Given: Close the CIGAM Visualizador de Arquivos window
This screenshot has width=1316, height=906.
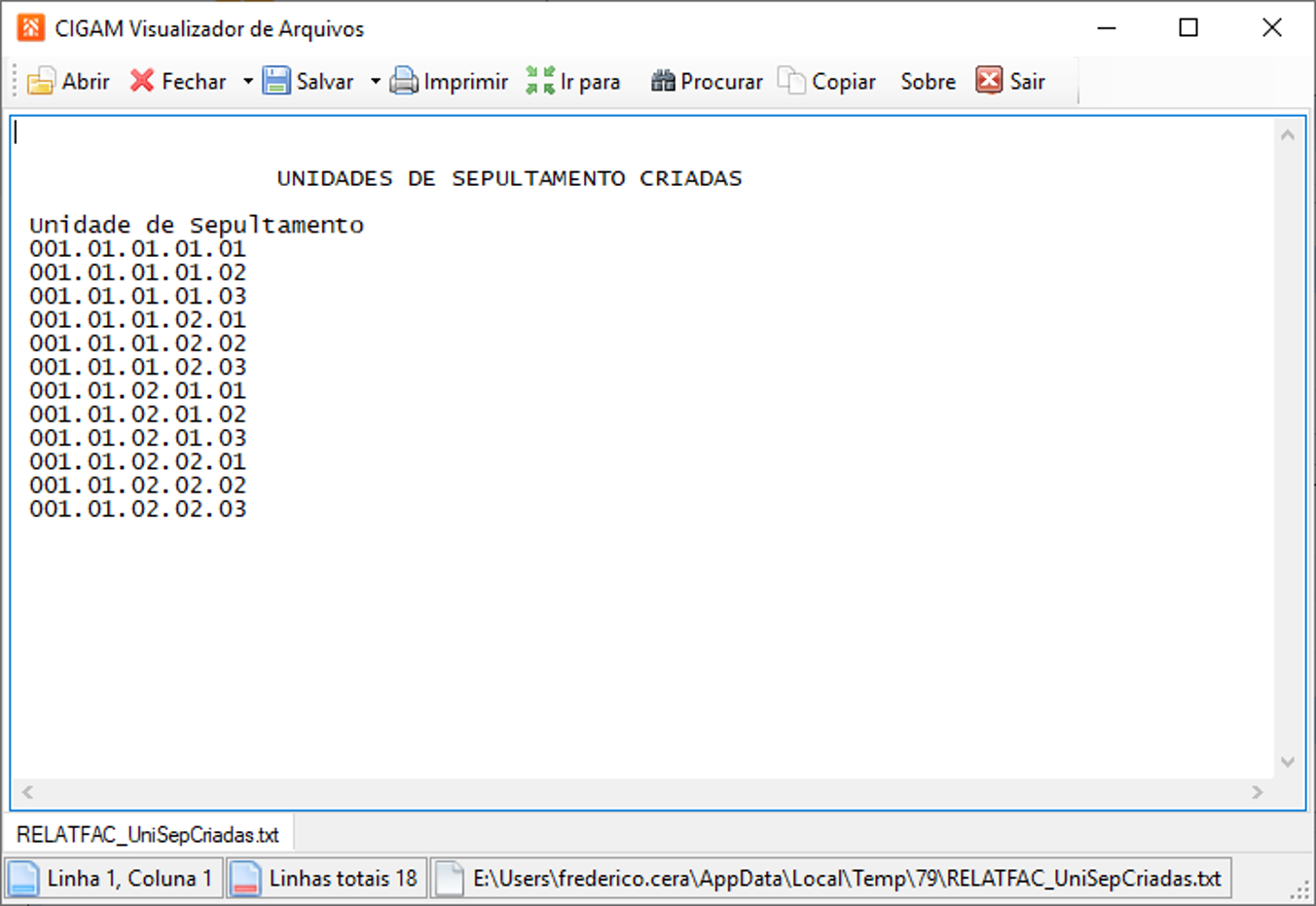Looking at the screenshot, I should [1271, 28].
